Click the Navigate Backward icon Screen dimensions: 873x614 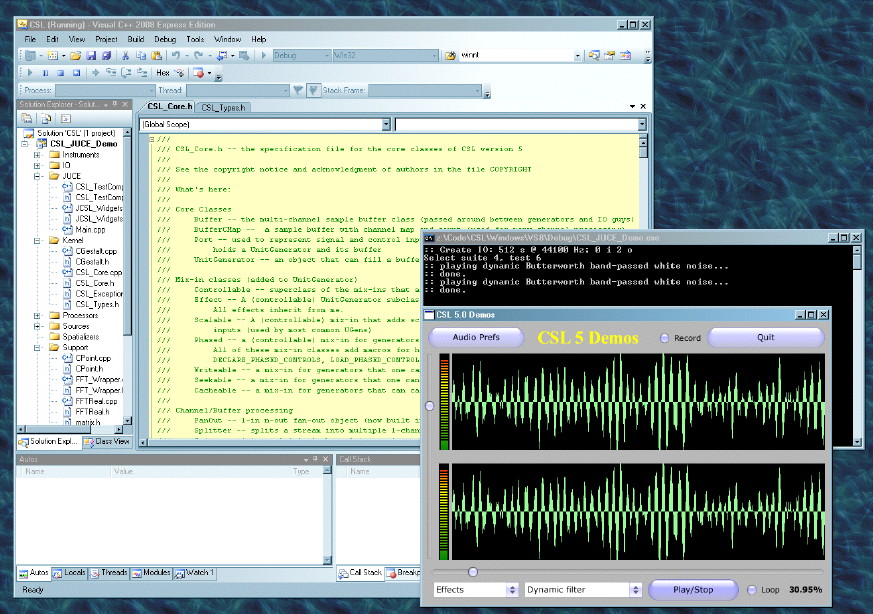click(222, 56)
